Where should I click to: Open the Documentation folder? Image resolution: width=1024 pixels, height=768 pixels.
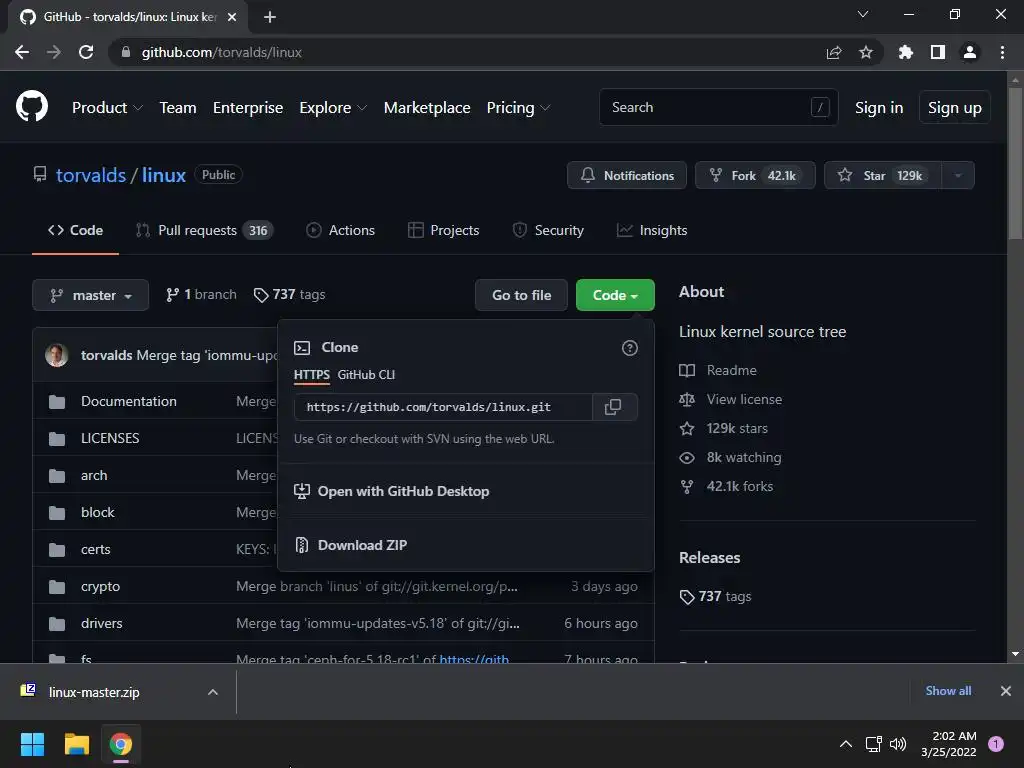129,402
